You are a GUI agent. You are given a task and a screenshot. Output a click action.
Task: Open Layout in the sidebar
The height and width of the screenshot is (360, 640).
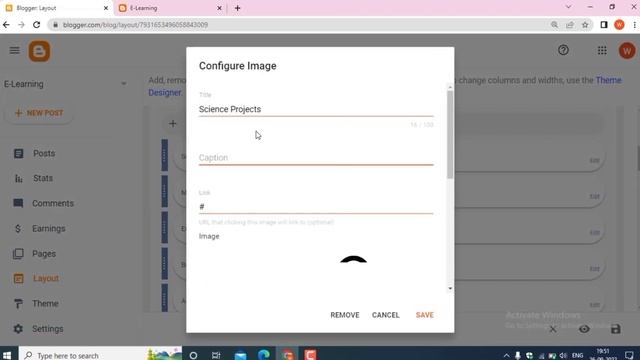pos(46,278)
